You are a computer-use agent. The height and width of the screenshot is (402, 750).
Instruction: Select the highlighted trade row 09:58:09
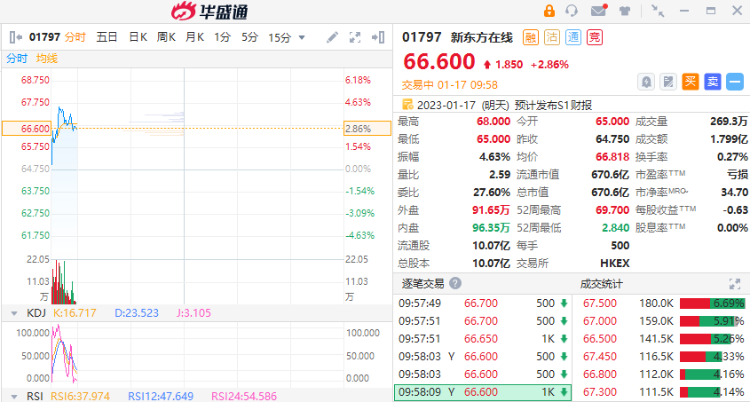click(483, 392)
